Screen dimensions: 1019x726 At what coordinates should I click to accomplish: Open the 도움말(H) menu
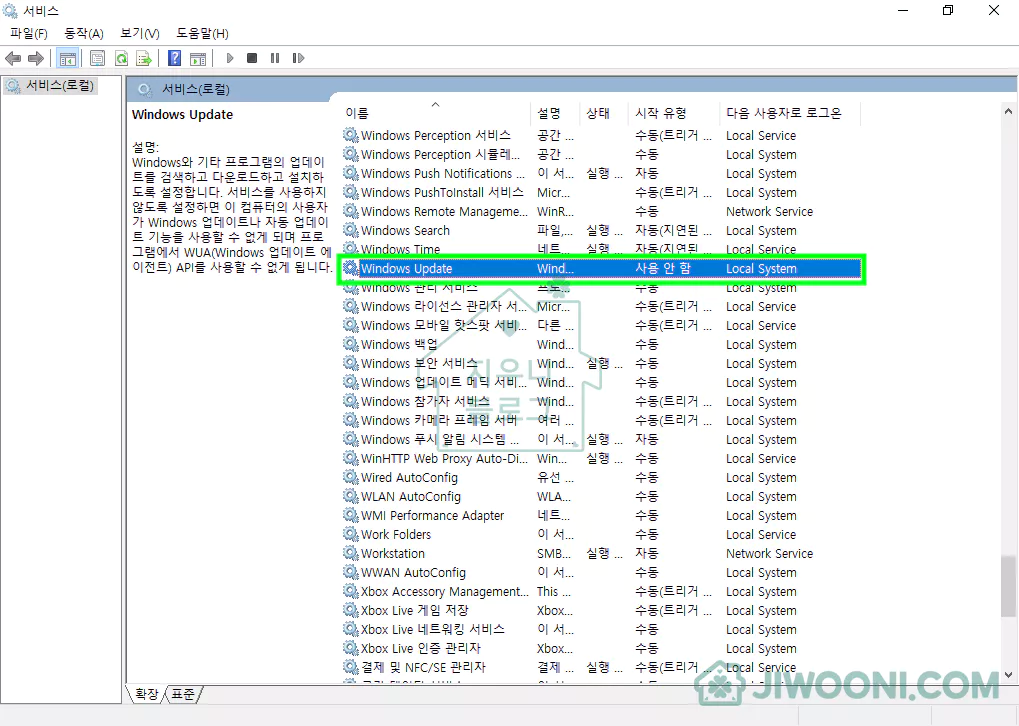click(x=202, y=34)
